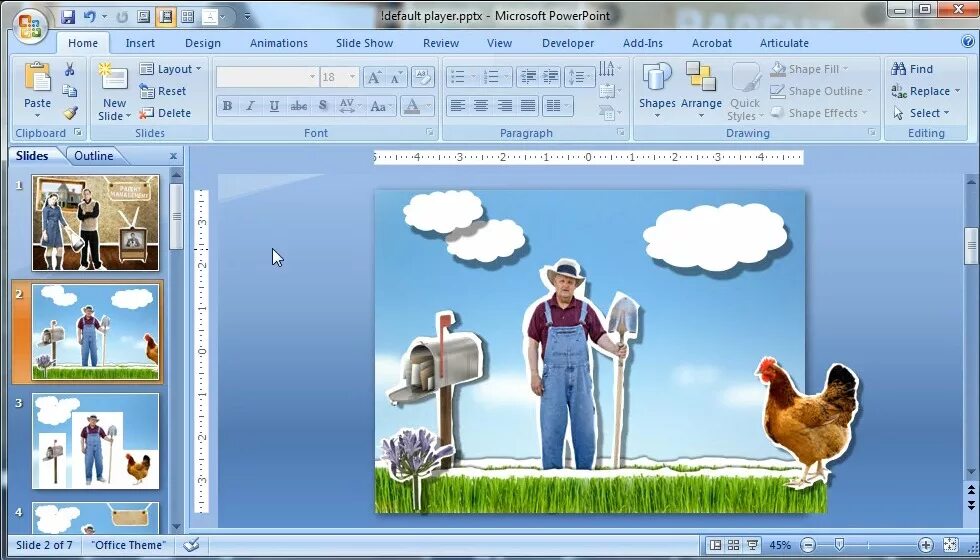Switch to Animations tab
This screenshot has width=980, height=560.
coord(279,42)
